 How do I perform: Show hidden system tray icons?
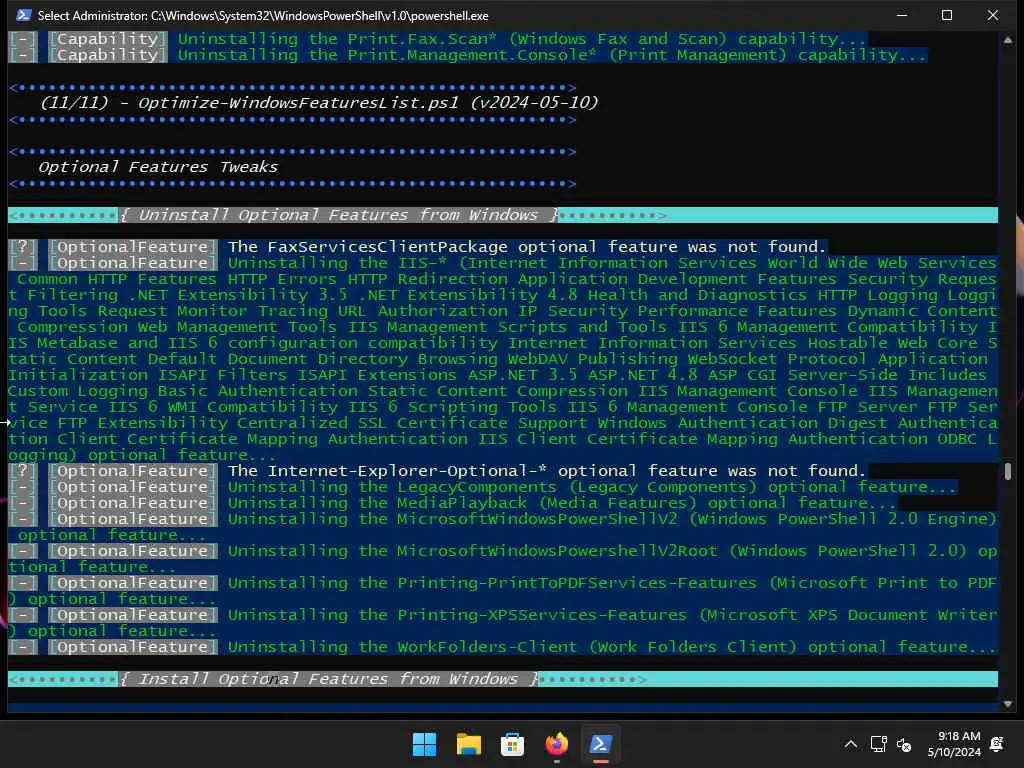[850, 744]
